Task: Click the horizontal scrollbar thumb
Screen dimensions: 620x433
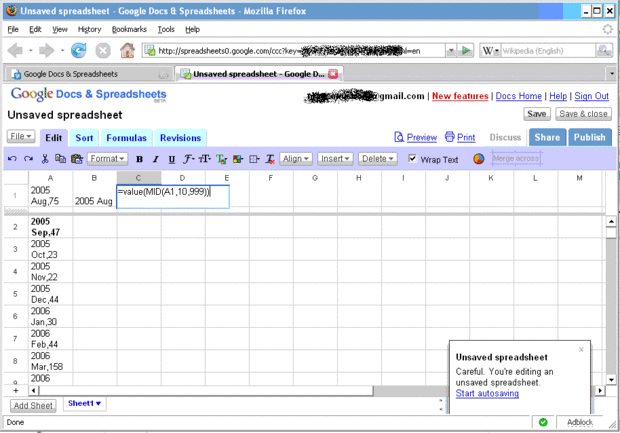Action: pyautogui.click(x=206, y=391)
